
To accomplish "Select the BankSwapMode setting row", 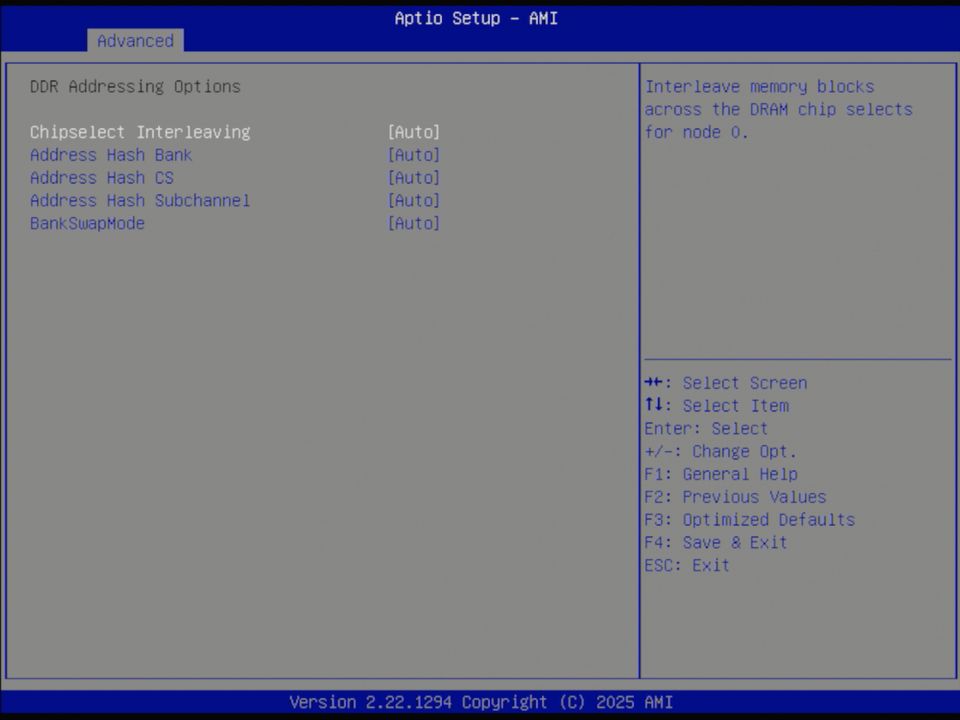I will coord(87,223).
